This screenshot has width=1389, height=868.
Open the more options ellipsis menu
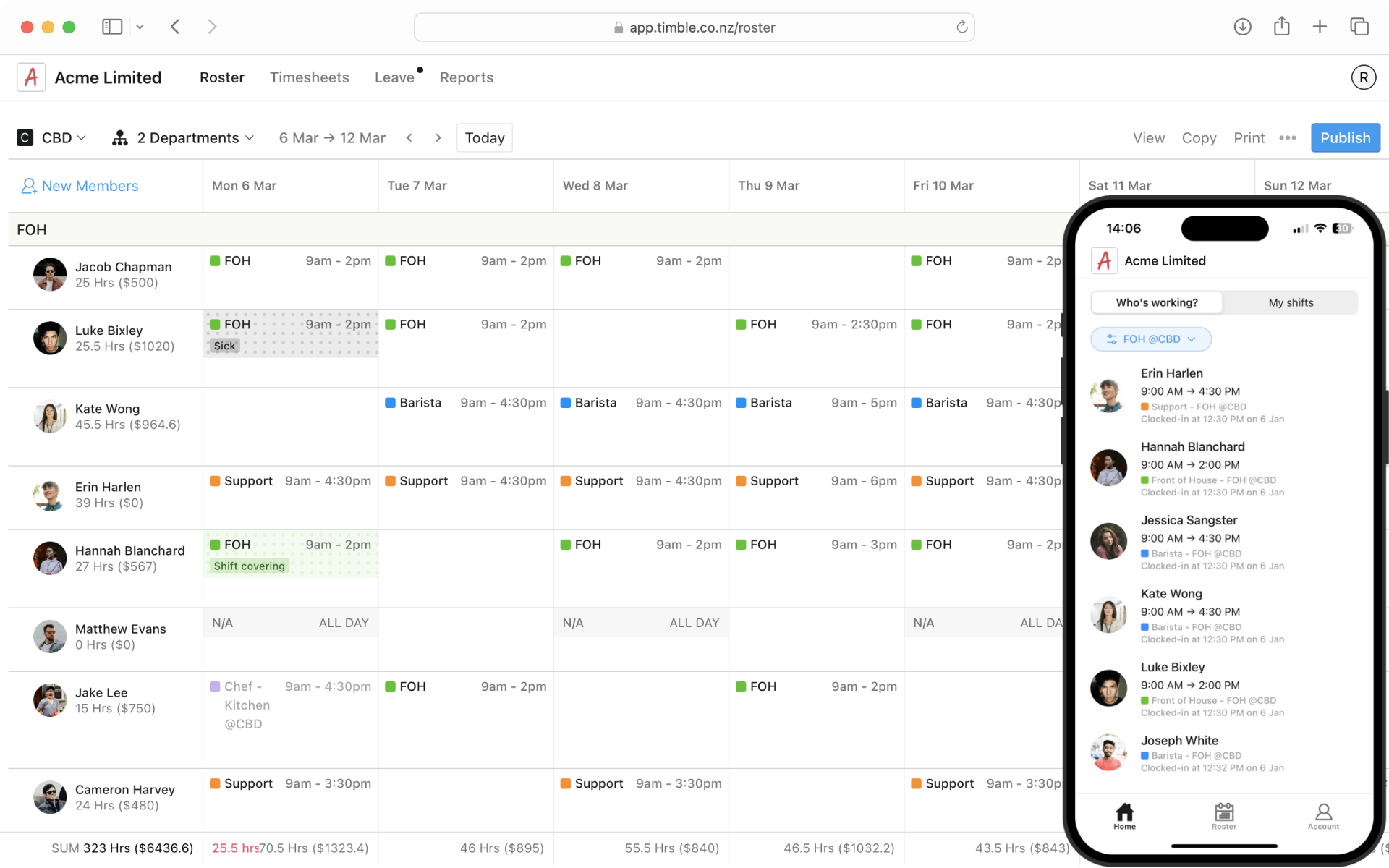point(1288,137)
